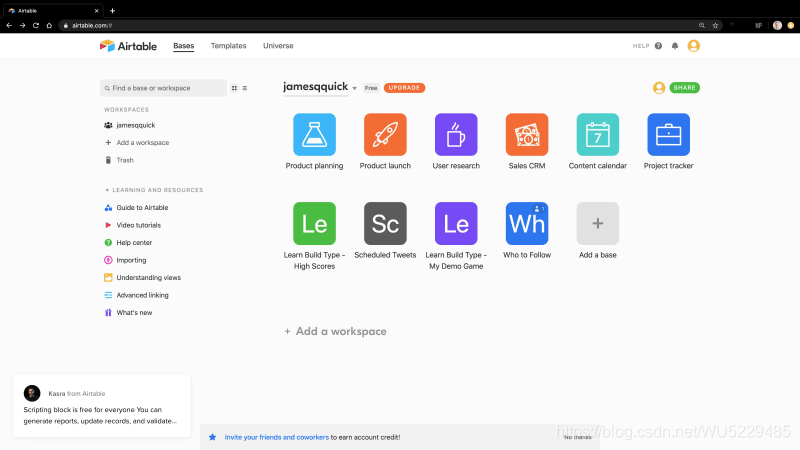Open the jamesqquick workspace name dropdown arrow
Screen dimensions: 800x450
[355, 88]
